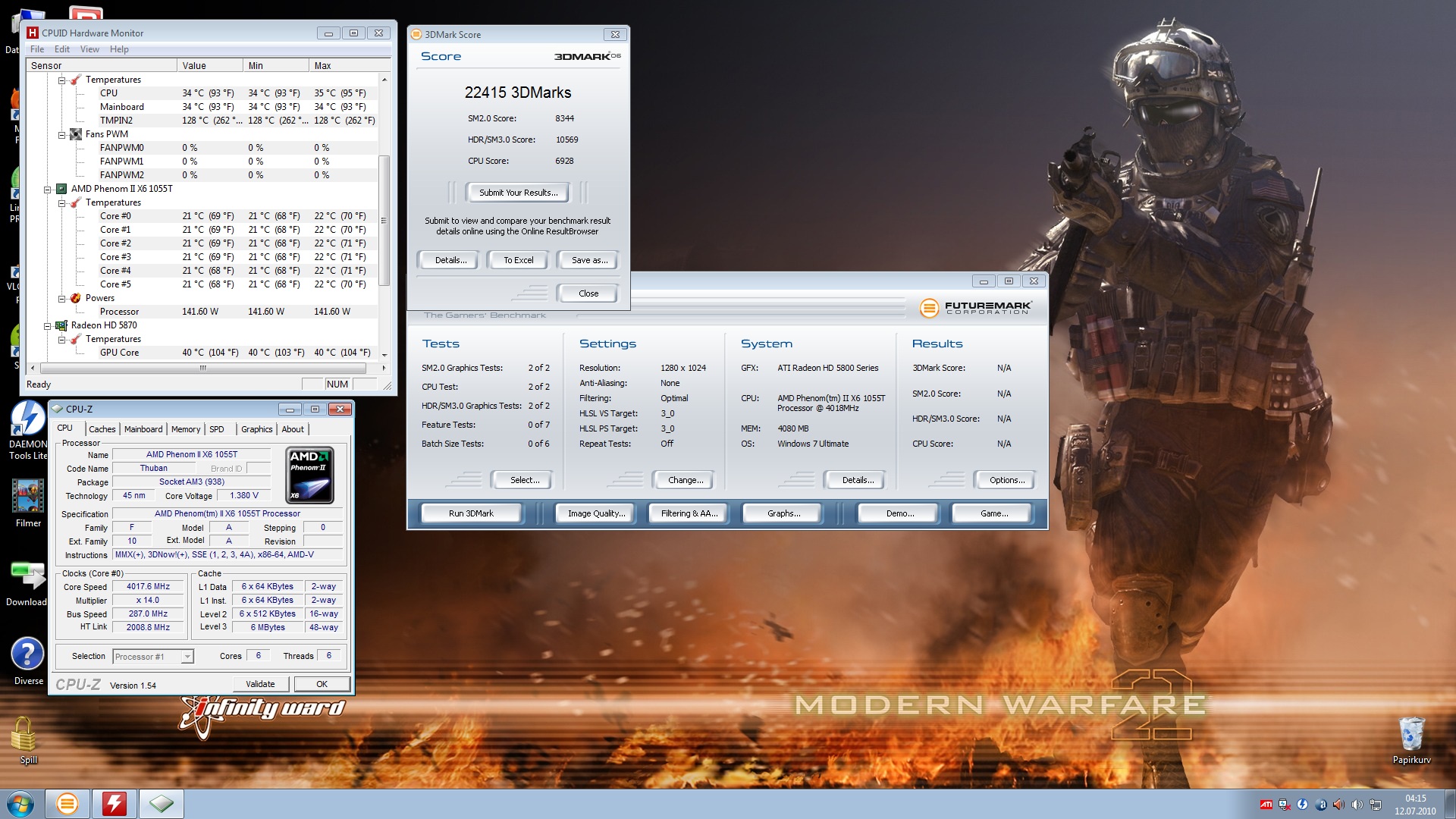Click the 3DMark taskbar icon
The width and height of the screenshot is (1456, 819).
coord(67,804)
